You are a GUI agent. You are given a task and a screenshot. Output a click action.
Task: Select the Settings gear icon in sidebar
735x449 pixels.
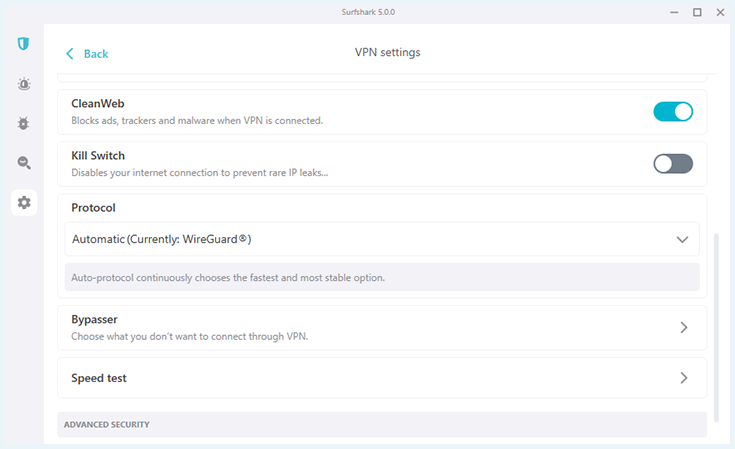(x=24, y=202)
